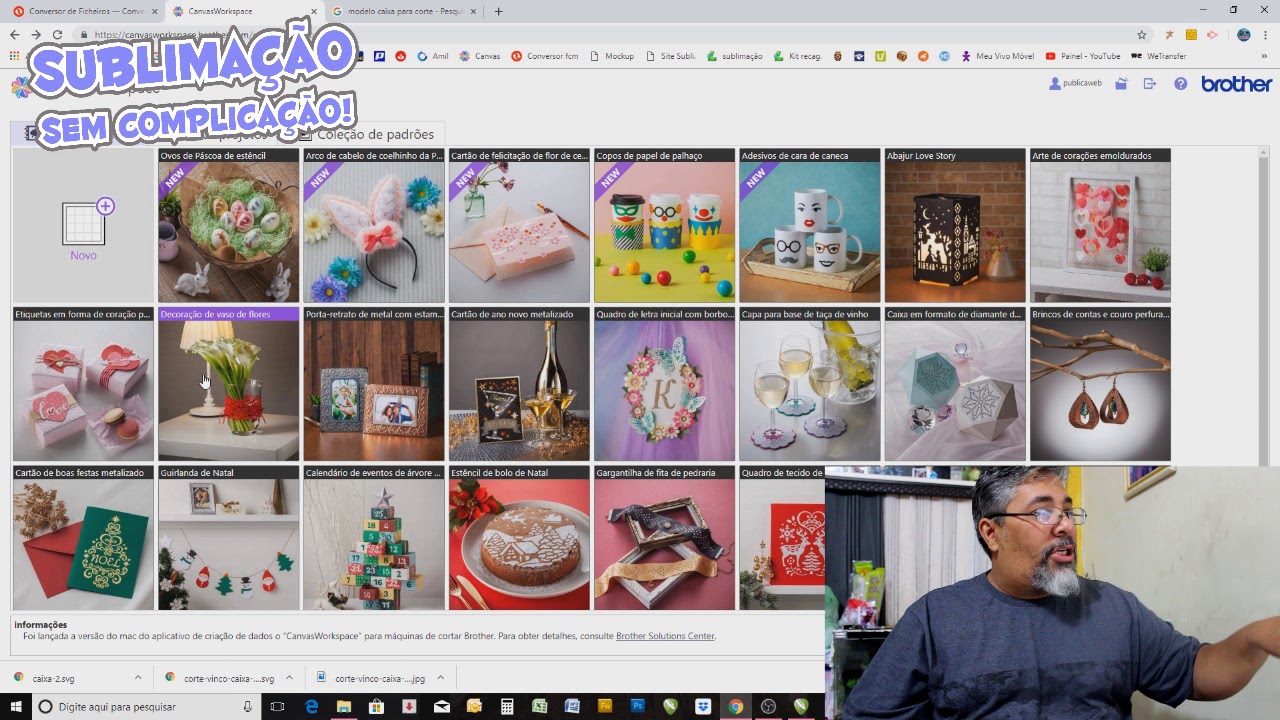
Task: Close the CanvasWorkspace browser tab
Action: click(313, 11)
